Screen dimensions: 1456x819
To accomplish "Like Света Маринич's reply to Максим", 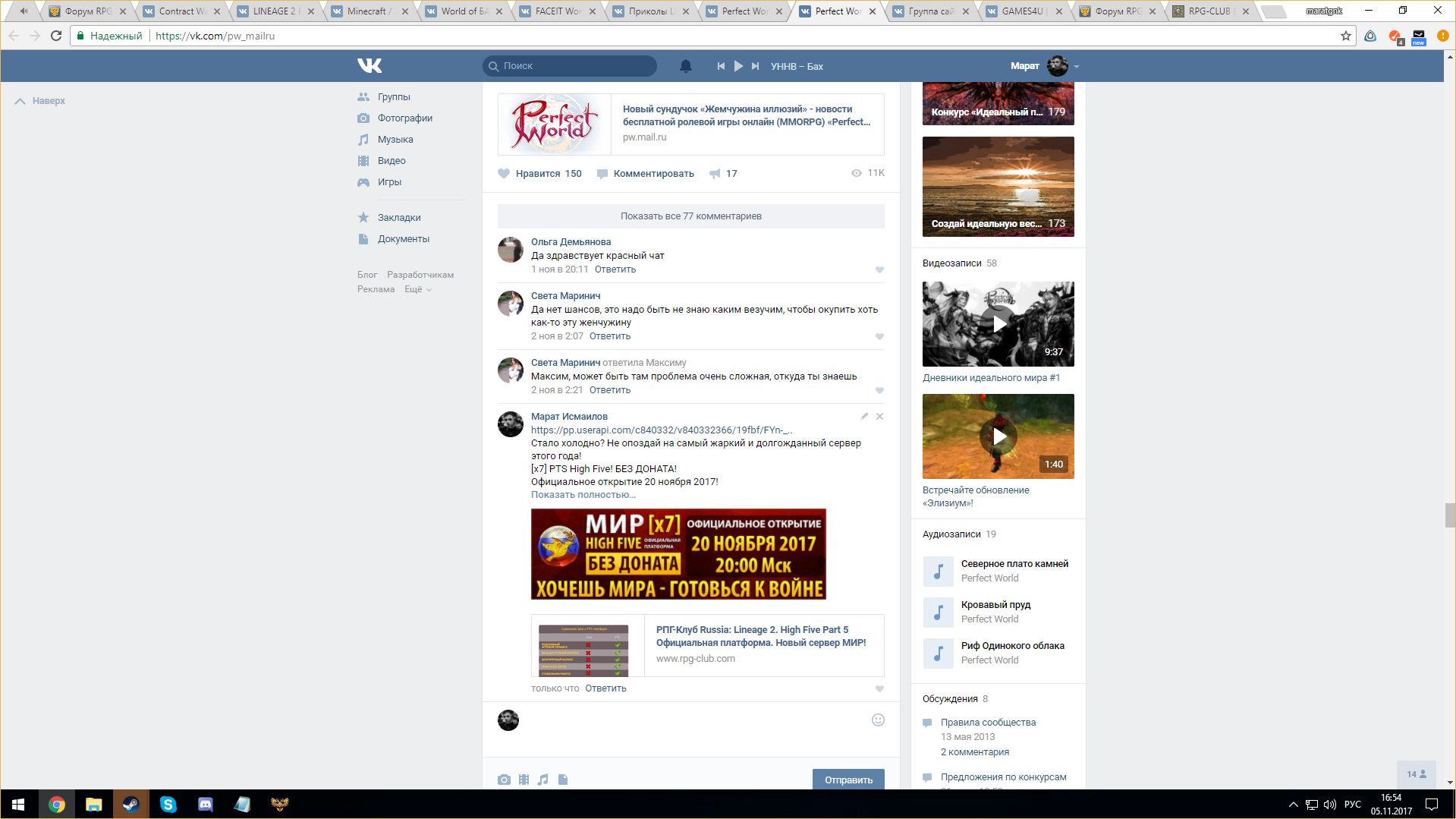I will click(879, 390).
